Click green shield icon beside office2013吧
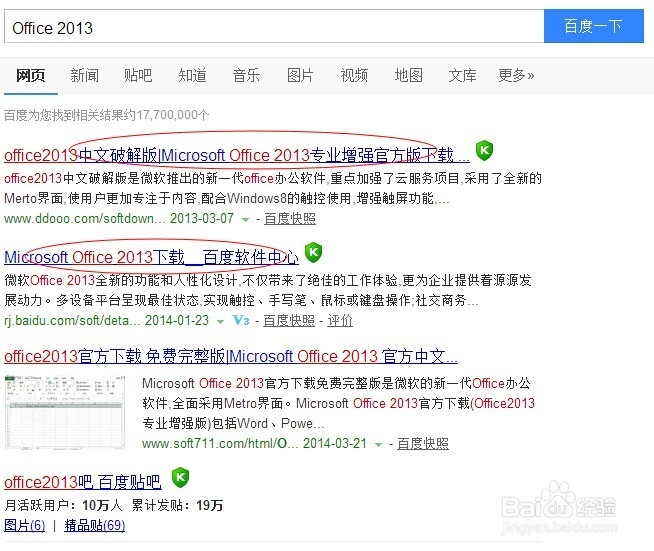This screenshot has height=551, width=654. click(x=180, y=477)
